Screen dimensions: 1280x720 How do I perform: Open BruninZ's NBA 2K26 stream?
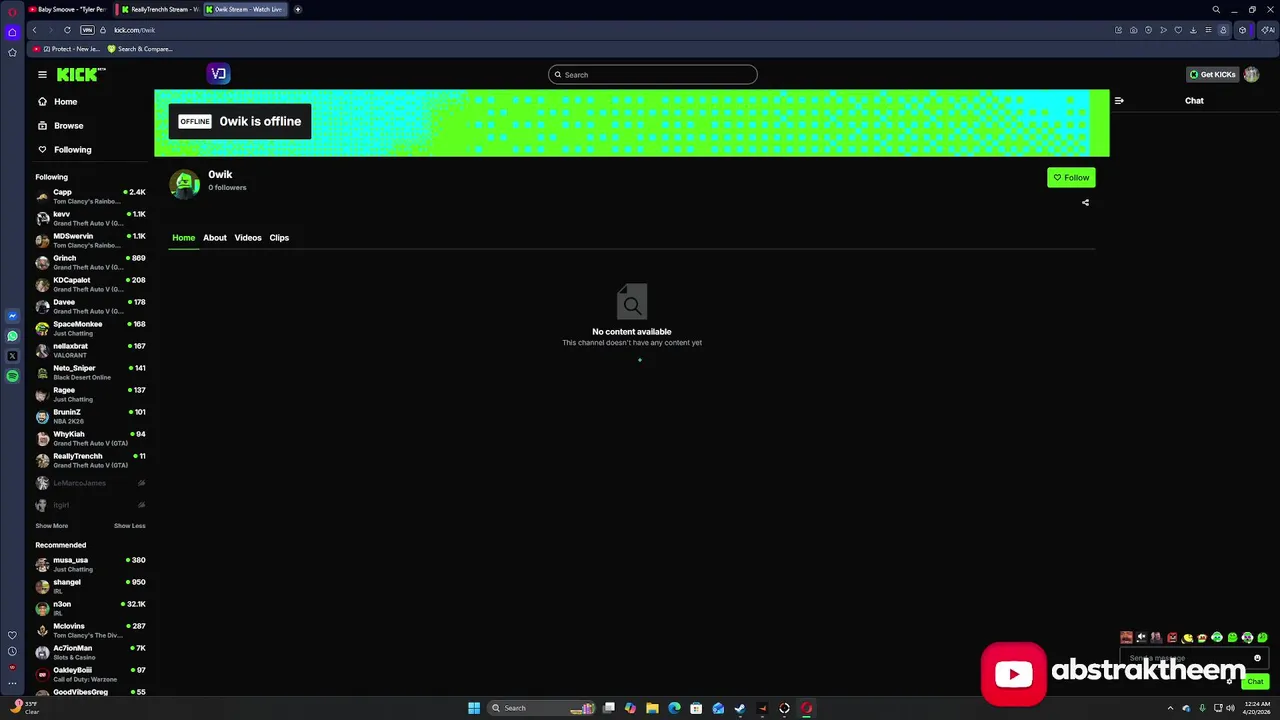pos(90,416)
